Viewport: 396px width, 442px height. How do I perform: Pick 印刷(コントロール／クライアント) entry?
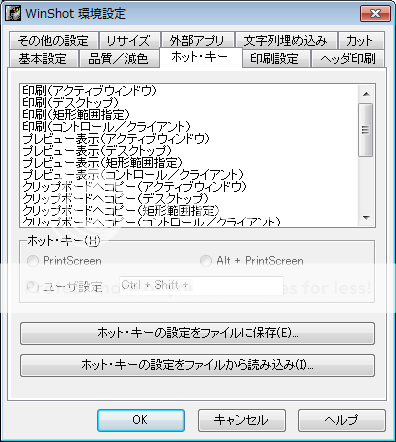pyautogui.click(x=189, y=126)
